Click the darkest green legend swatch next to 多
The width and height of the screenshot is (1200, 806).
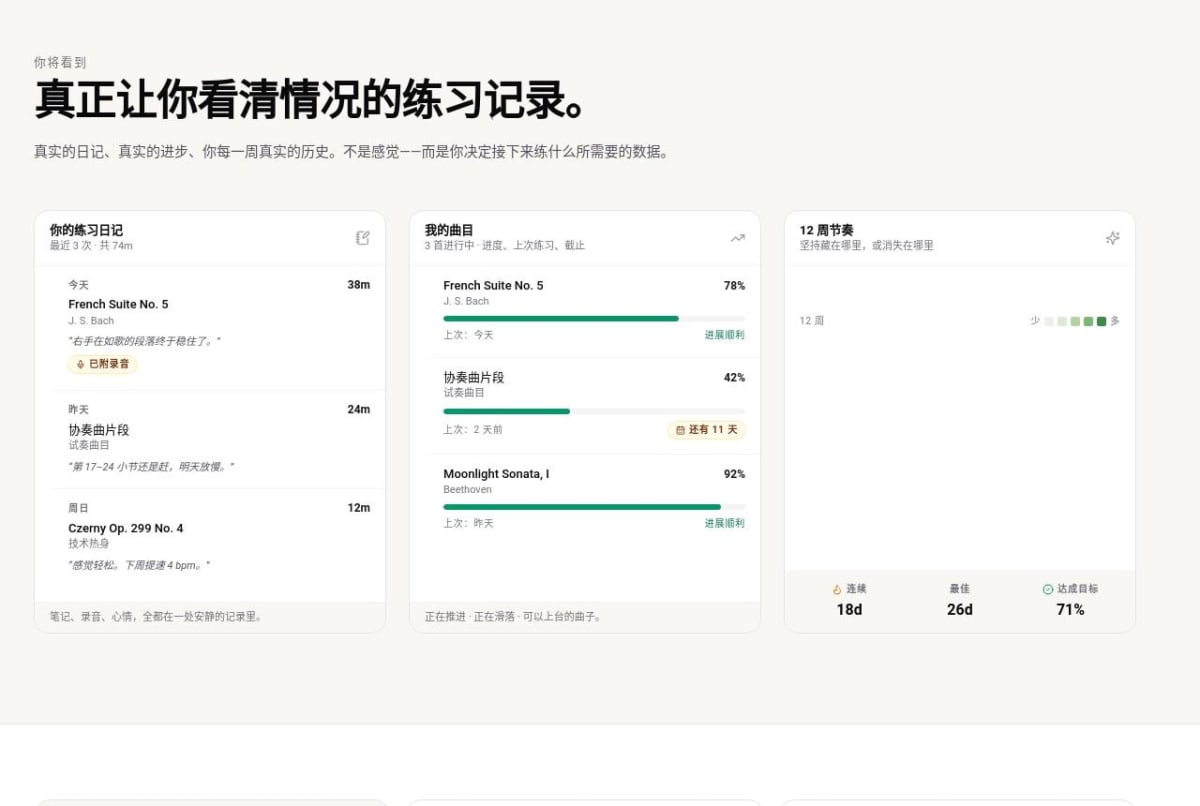tap(1101, 321)
